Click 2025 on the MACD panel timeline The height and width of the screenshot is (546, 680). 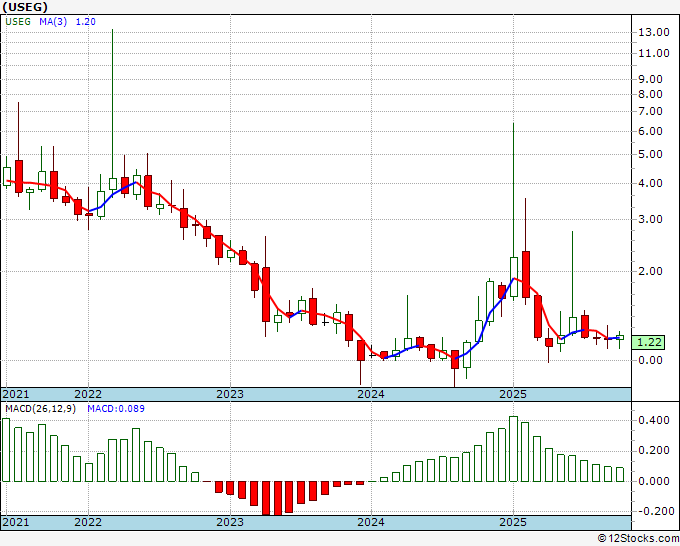513,522
